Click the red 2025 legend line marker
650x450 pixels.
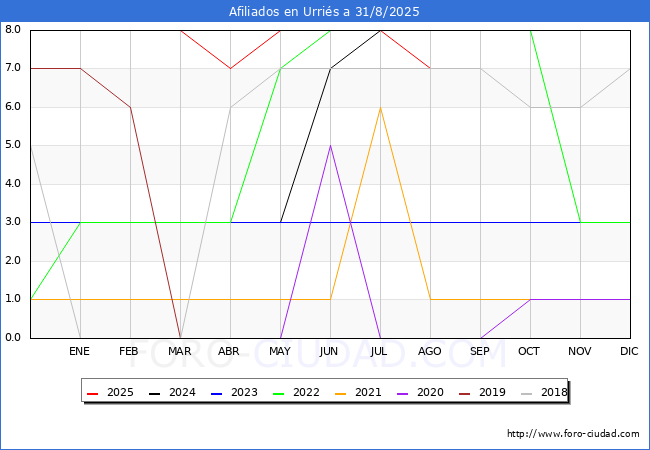point(95,393)
